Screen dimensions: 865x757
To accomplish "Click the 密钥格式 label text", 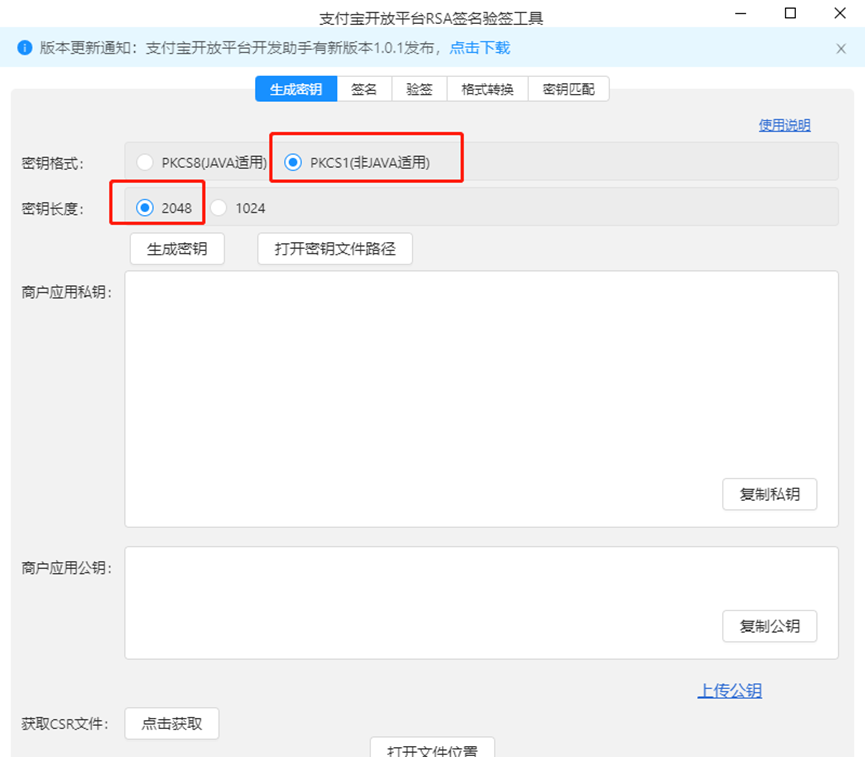I will 52,163.
